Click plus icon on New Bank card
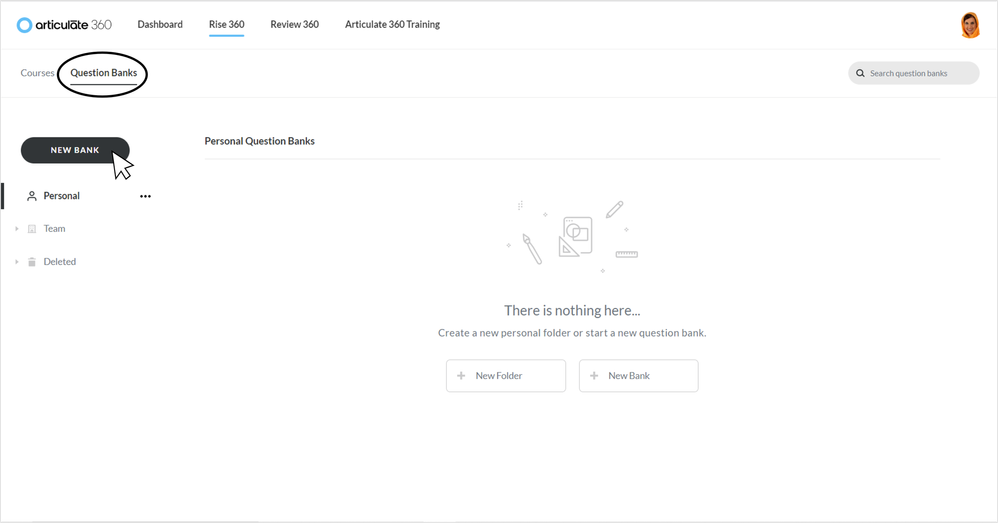998x523 pixels. [594, 375]
